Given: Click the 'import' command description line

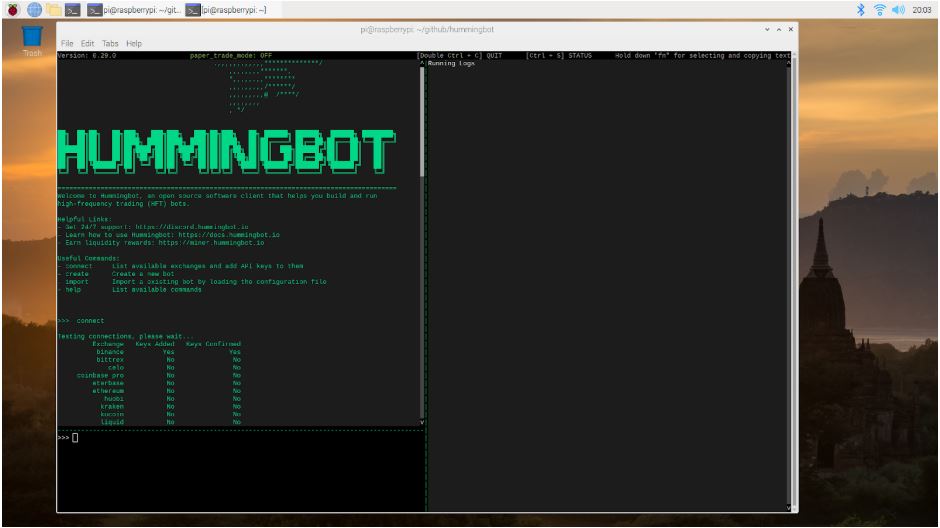Looking at the screenshot, I should tap(192, 282).
